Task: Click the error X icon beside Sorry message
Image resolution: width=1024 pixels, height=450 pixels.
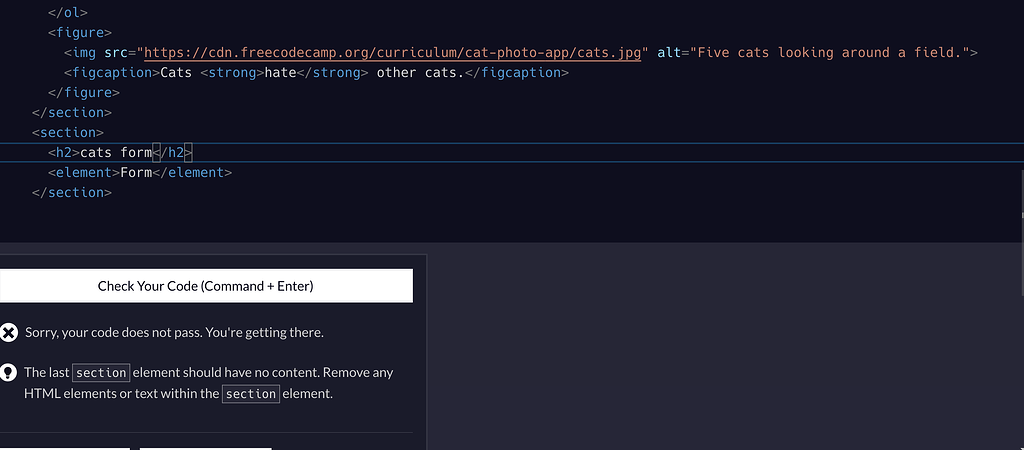Action: (x=9, y=332)
